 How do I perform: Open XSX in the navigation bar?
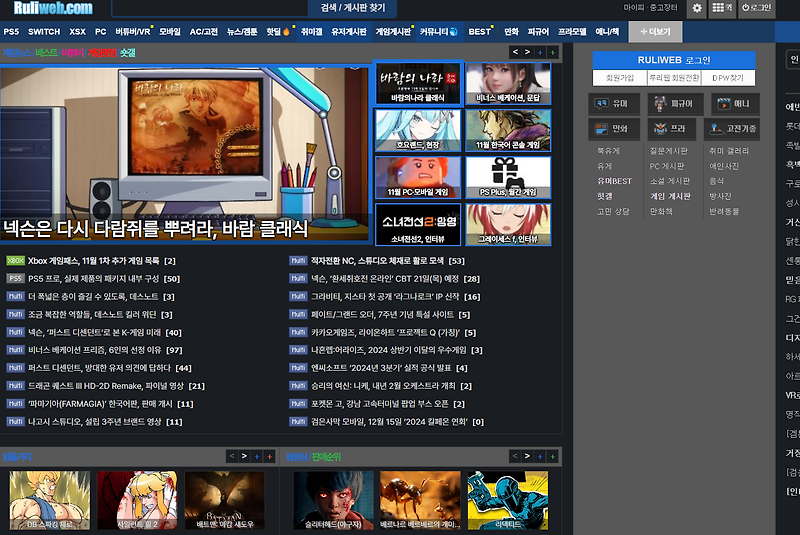[x=78, y=32]
